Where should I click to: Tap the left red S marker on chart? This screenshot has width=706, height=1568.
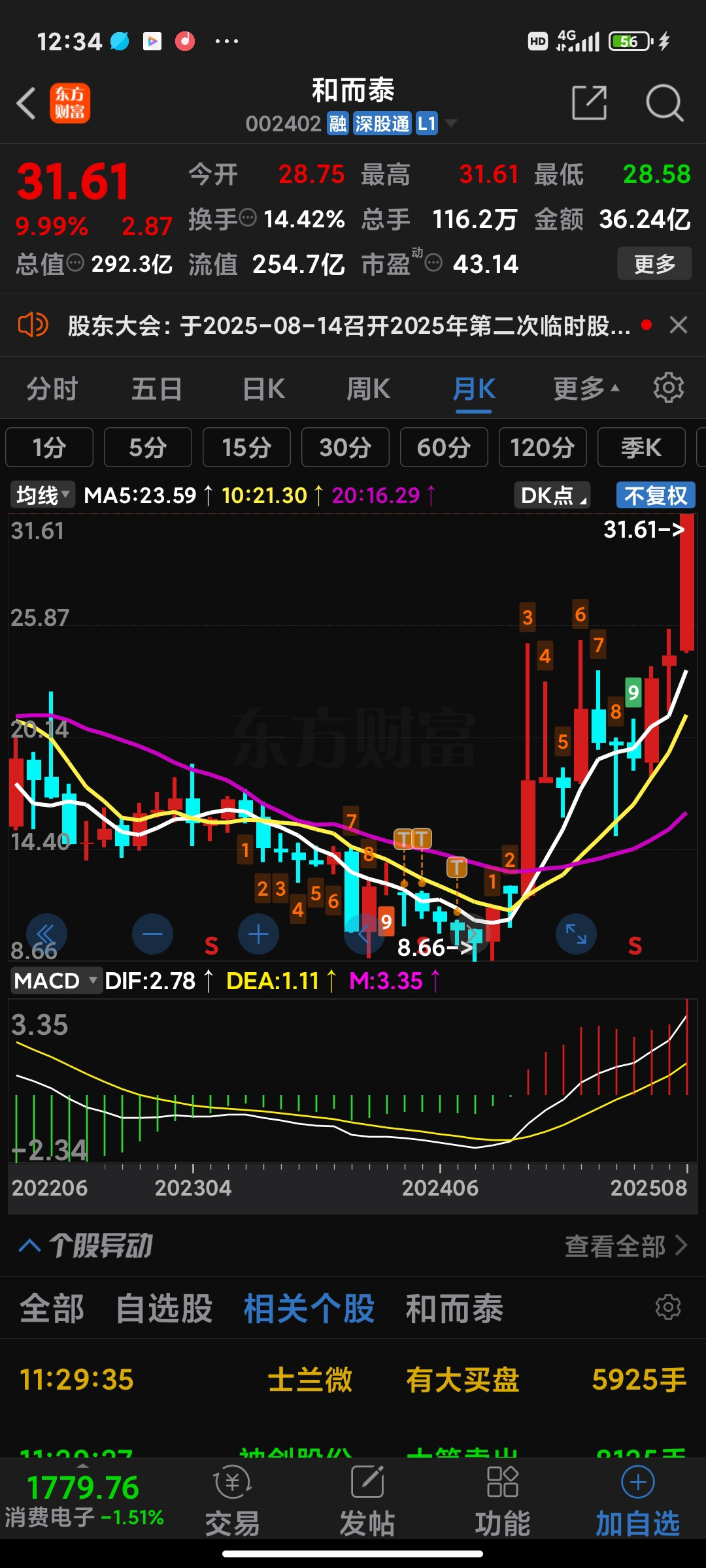(211, 945)
